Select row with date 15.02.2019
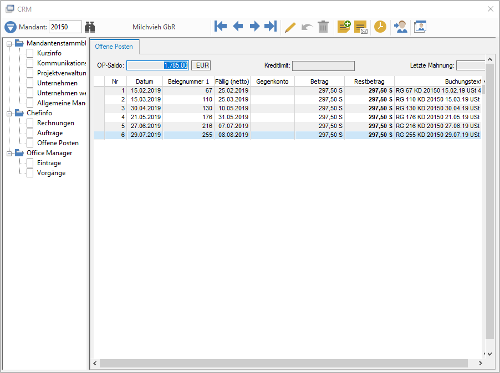The image size is (500, 373). click(287, 91)
